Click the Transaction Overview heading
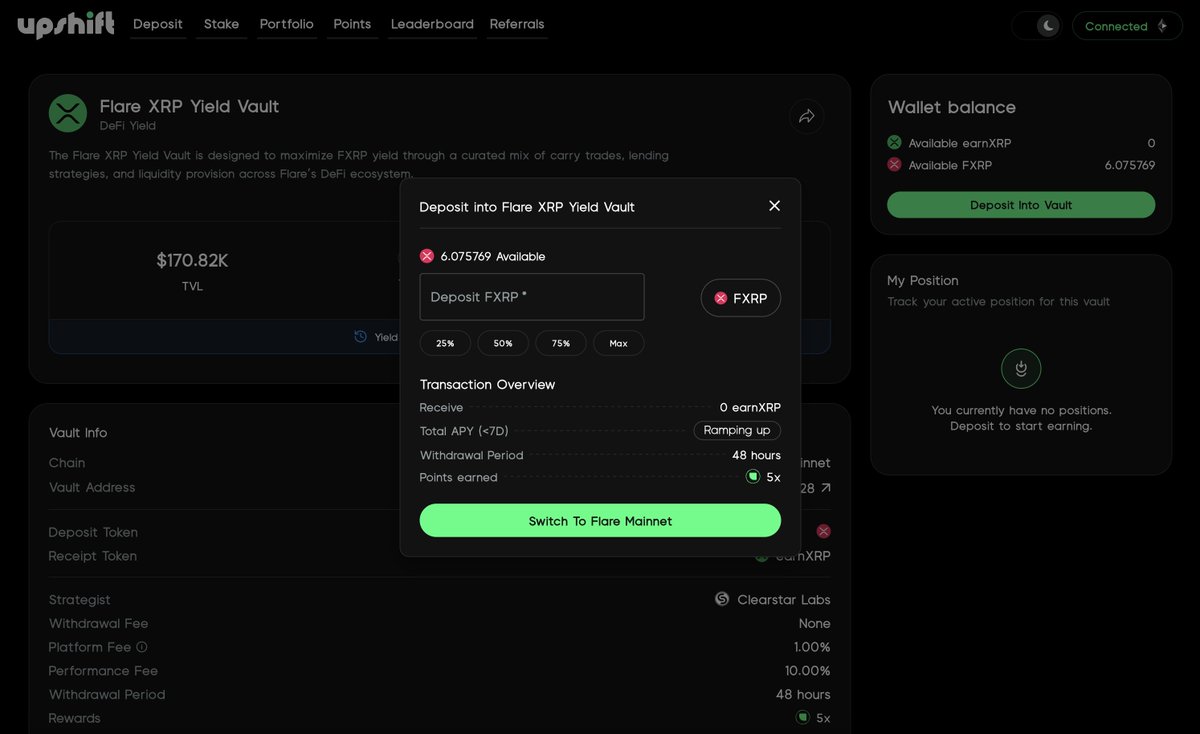1200x734 pixels. point(487,385)
